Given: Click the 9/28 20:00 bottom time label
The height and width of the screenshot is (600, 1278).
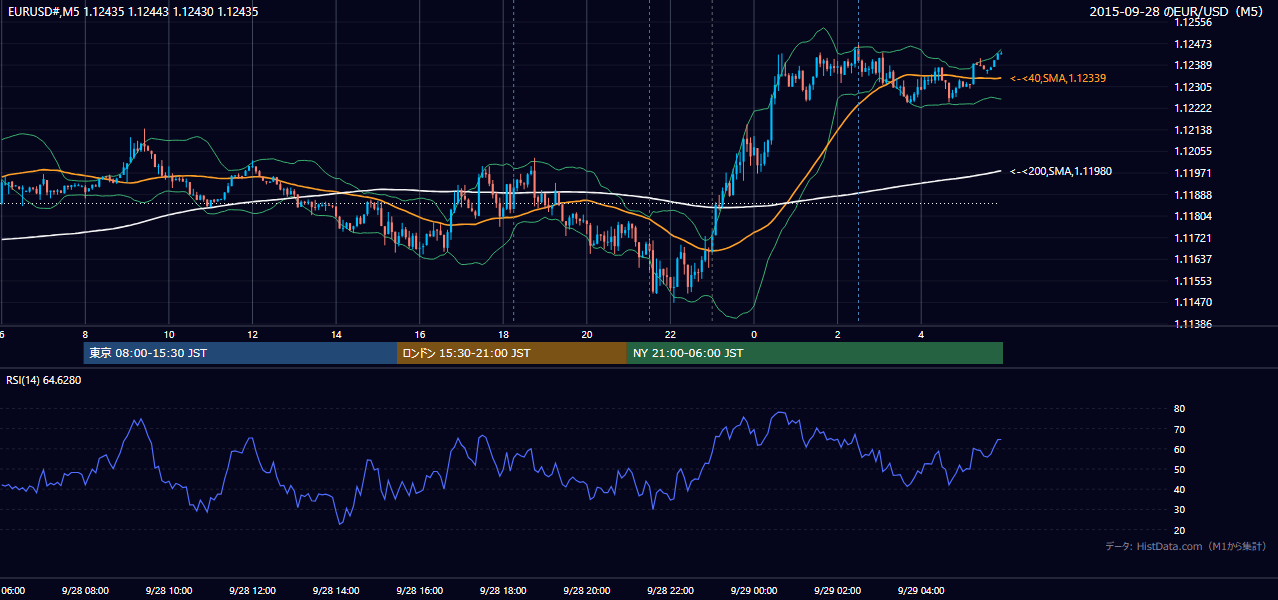Looking at the screenshot, I should pyautogui.click(x=586, y=590).
